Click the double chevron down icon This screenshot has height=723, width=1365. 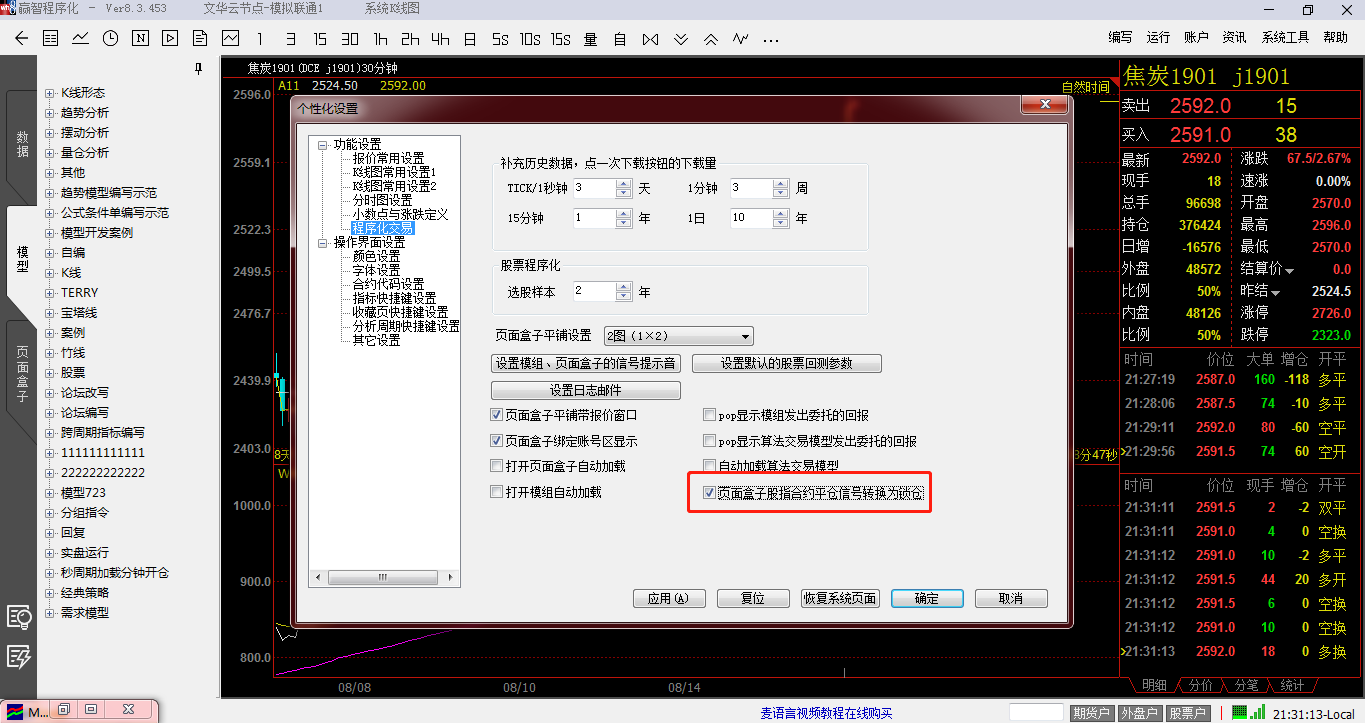[x=681, y=39]
